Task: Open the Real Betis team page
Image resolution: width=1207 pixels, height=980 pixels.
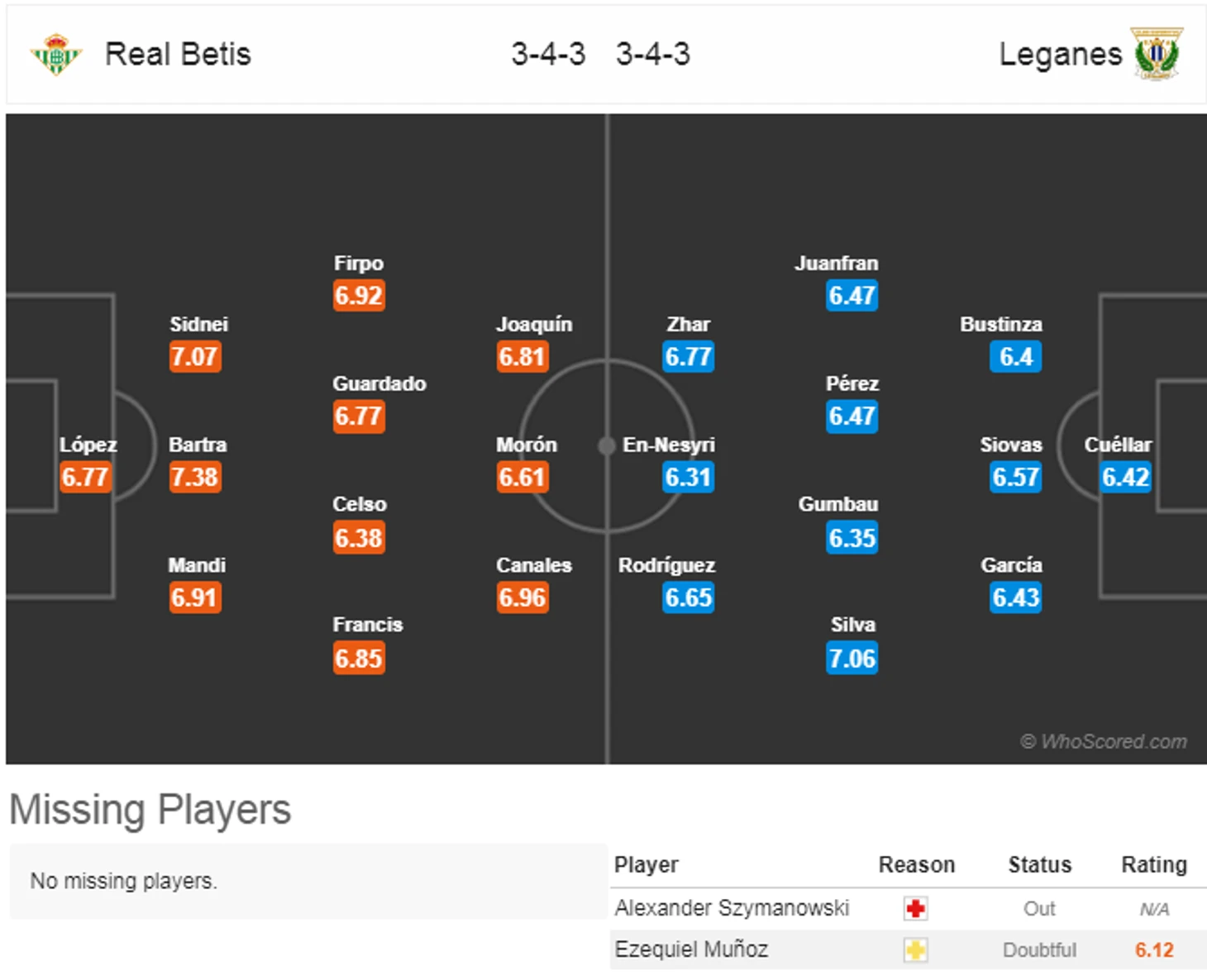Action: [178, 55]
